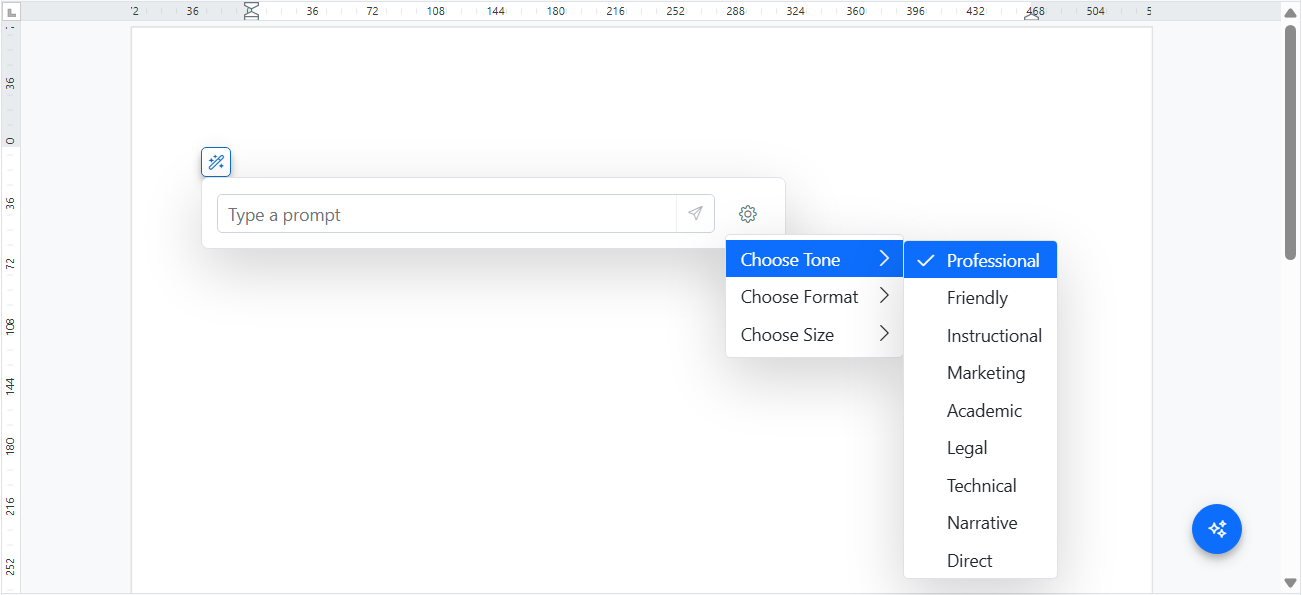Switch tone to Technical
Viewport: 1302px width, 595px height.
(x=980, y=485)
